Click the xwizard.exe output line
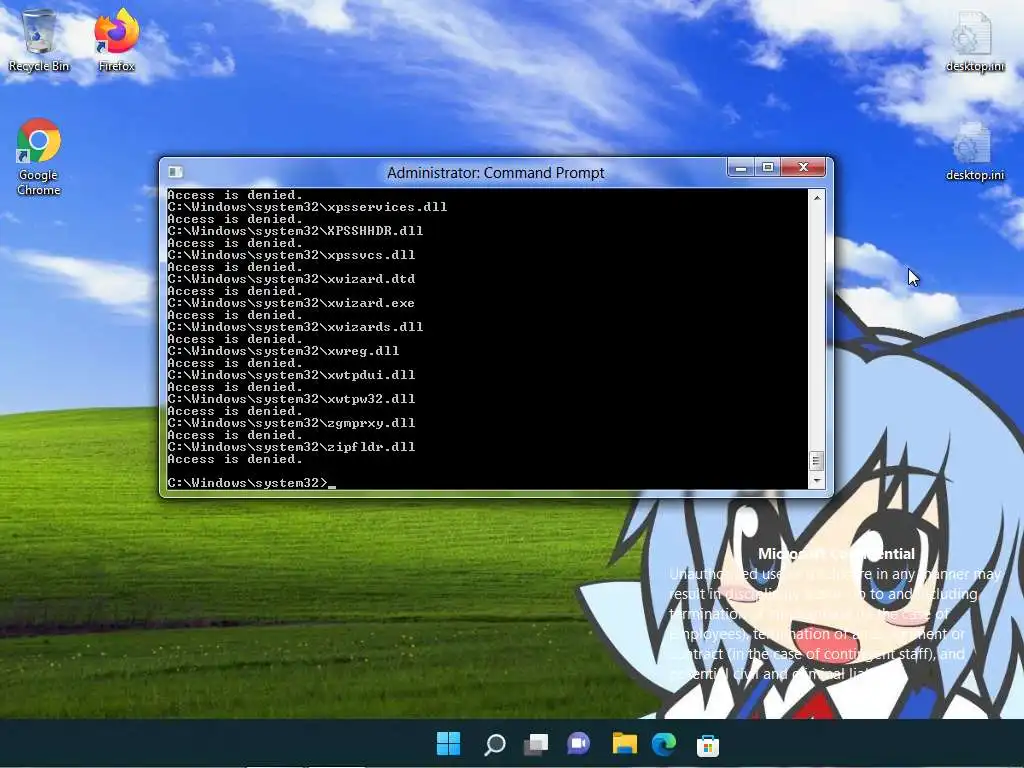Viewport: 1024px width, 768px height. pyautogui.click(x=291, y=303)
